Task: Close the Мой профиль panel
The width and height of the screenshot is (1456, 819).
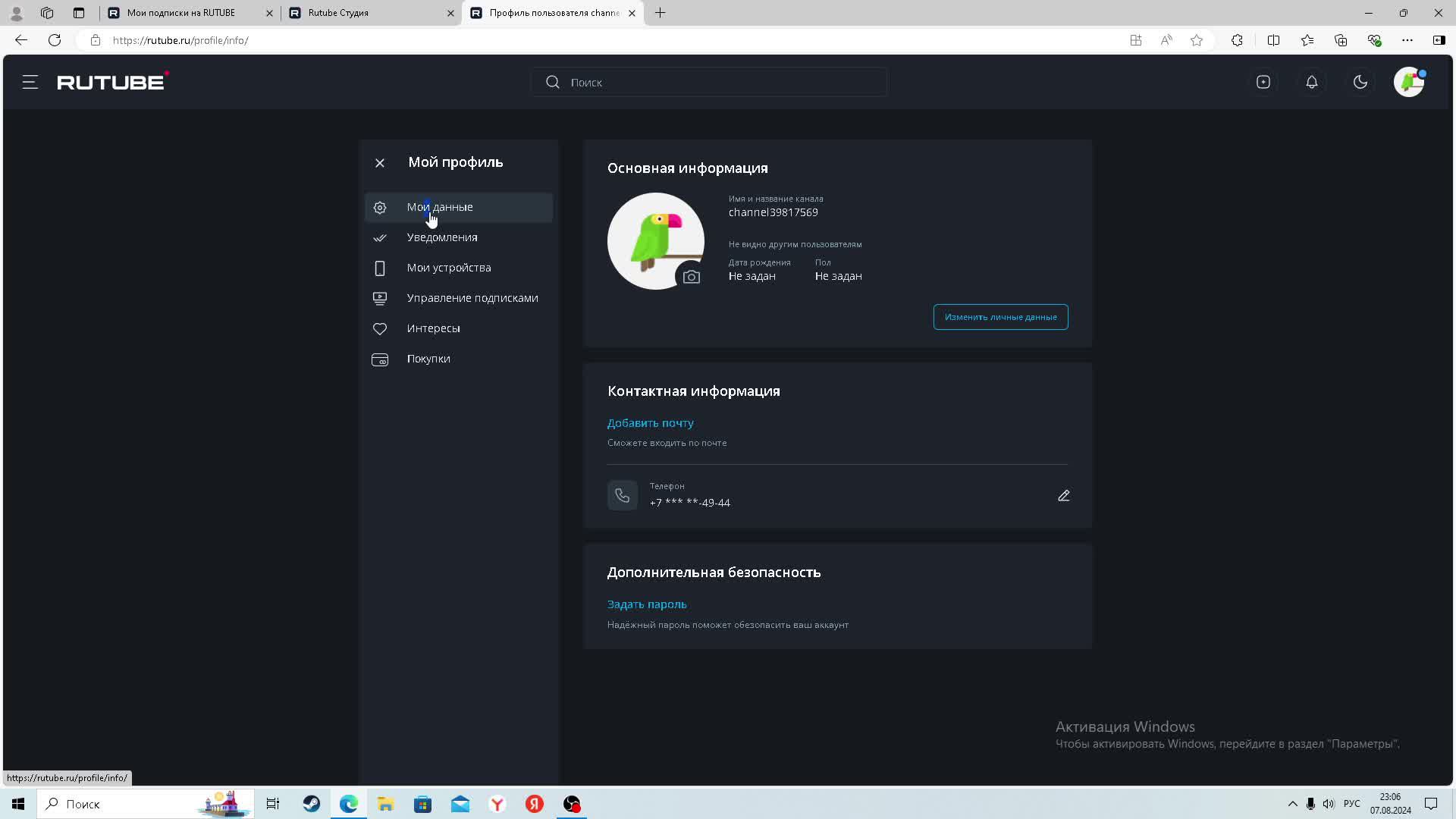Action: tap(380, 163)
